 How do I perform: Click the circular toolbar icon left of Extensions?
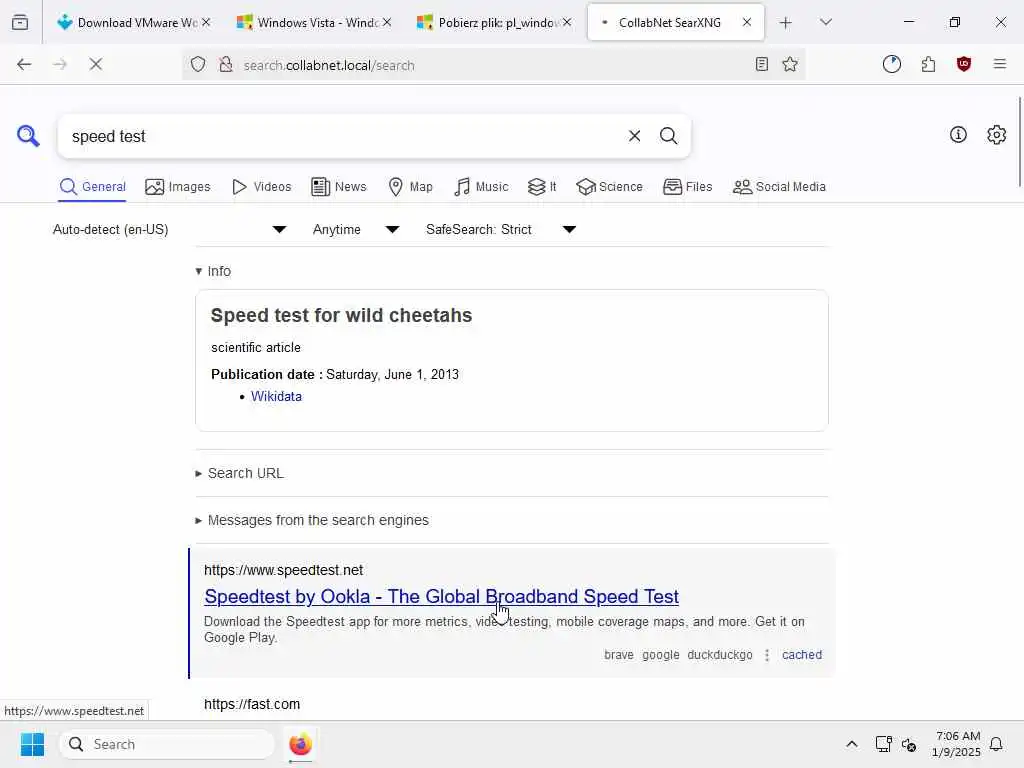(x=891, y=64)
